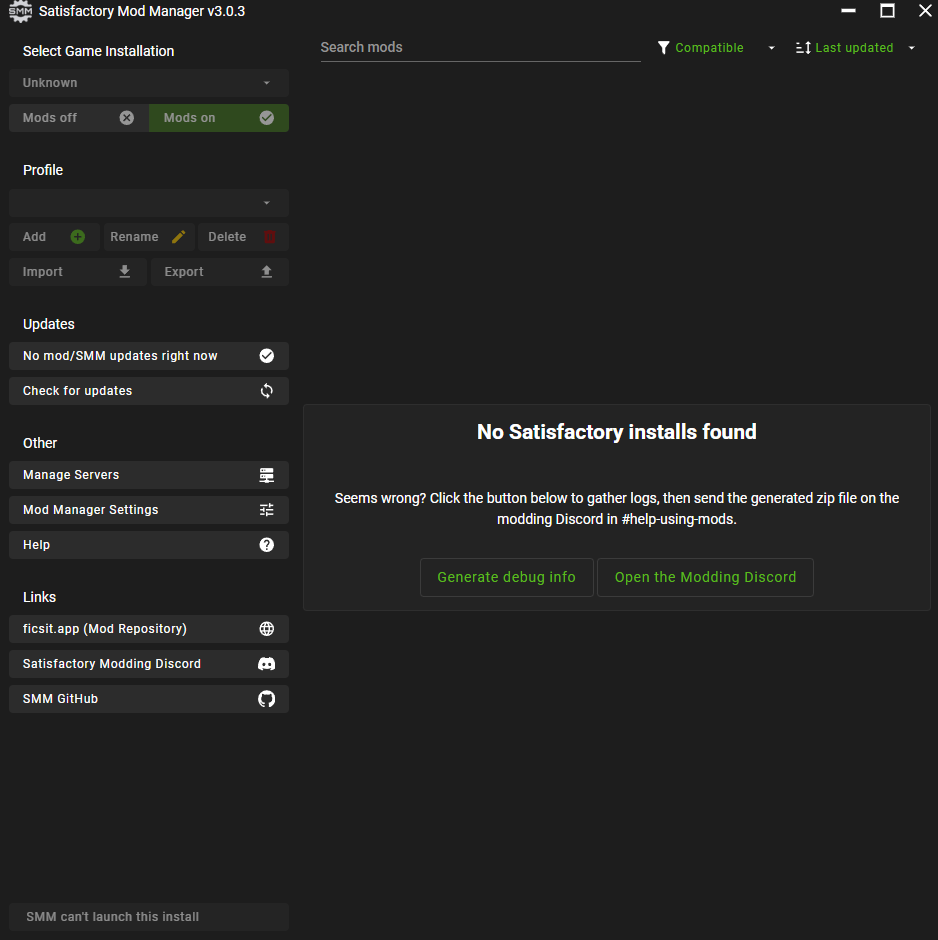Image resolution: width=938 pixels, height=940 pixels.
Task: Click the green plus icon next to Add
Action: 77,237
